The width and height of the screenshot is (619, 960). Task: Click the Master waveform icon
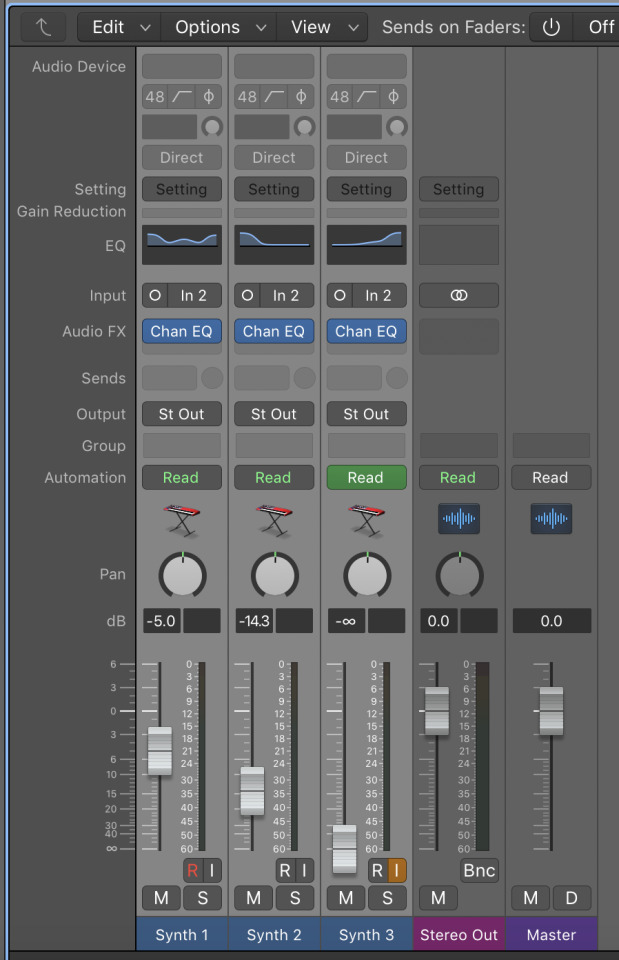click(x=551, y=519)
